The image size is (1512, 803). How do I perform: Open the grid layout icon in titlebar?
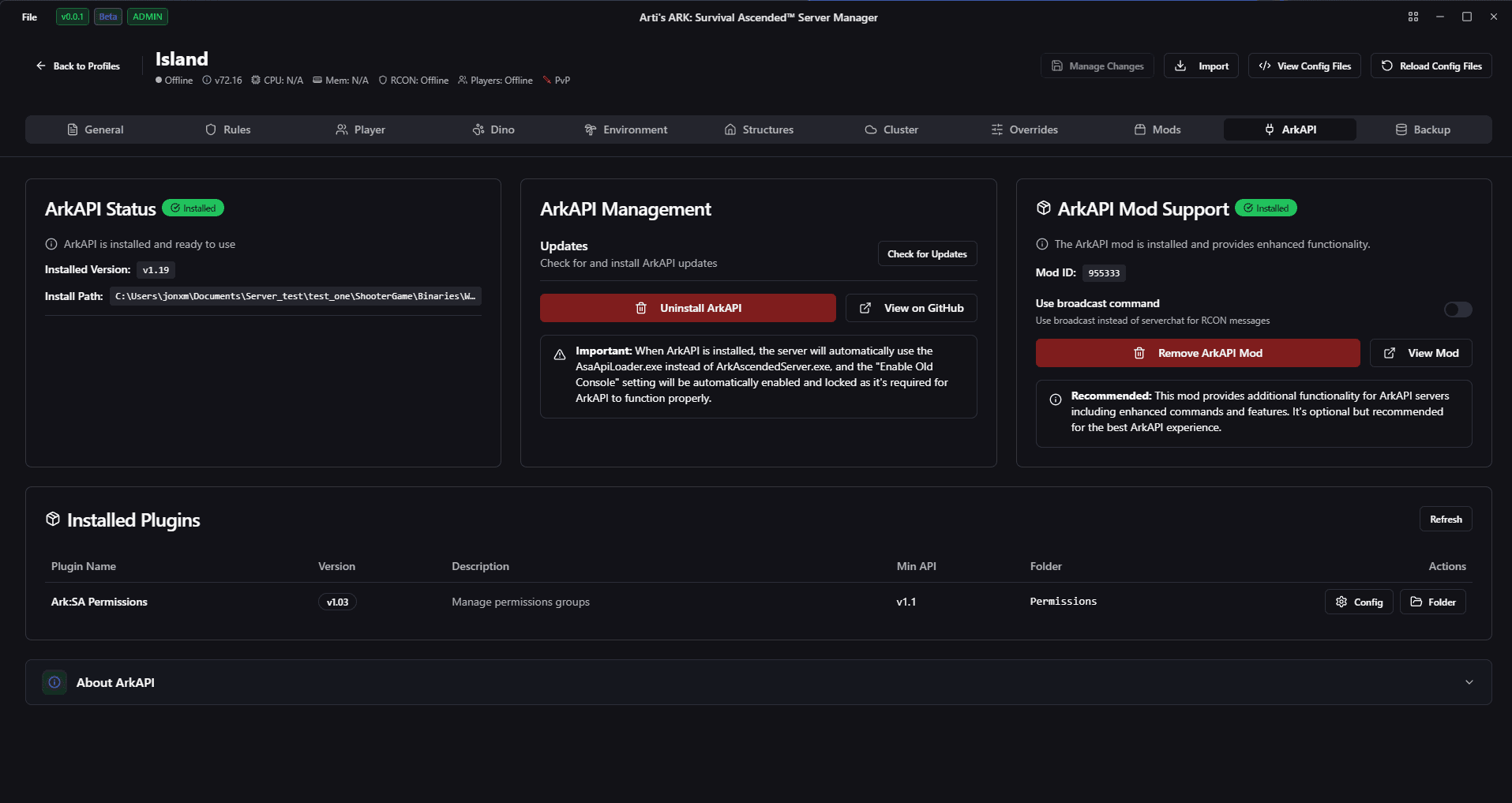pos(1413,17)
